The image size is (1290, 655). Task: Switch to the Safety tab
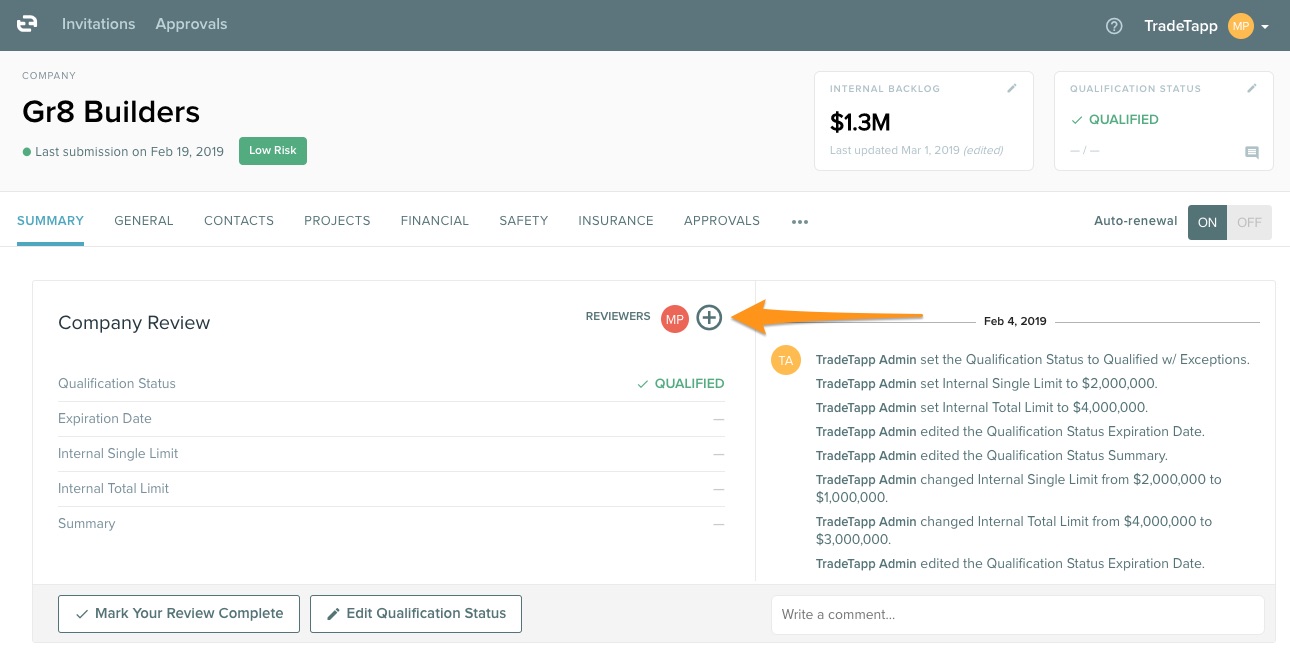pyautogui.click(x=523, y=221)
